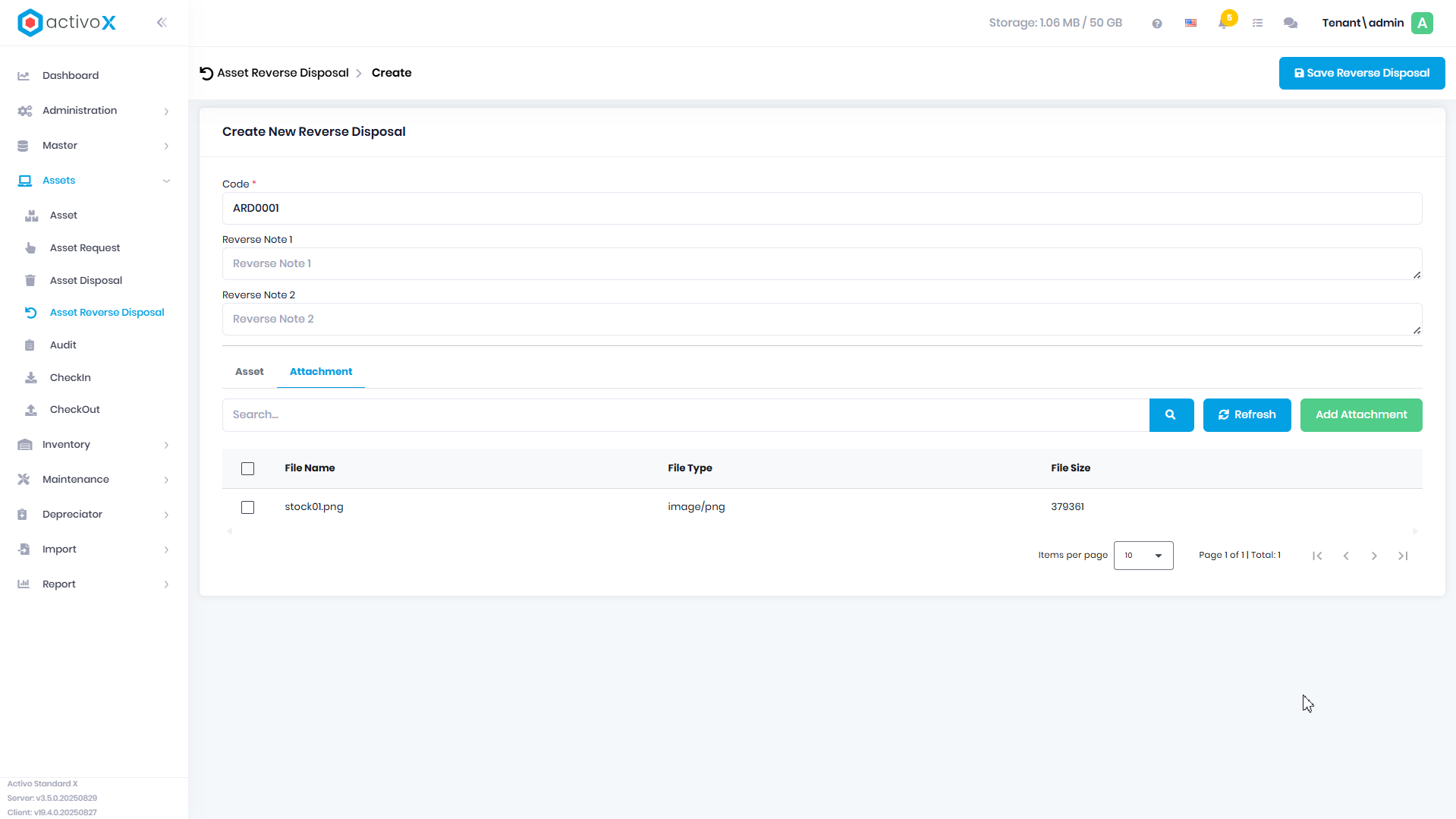The image size is (1456, 819).
Task: Open the Items per page dropdown
Action: point(1143,556)
